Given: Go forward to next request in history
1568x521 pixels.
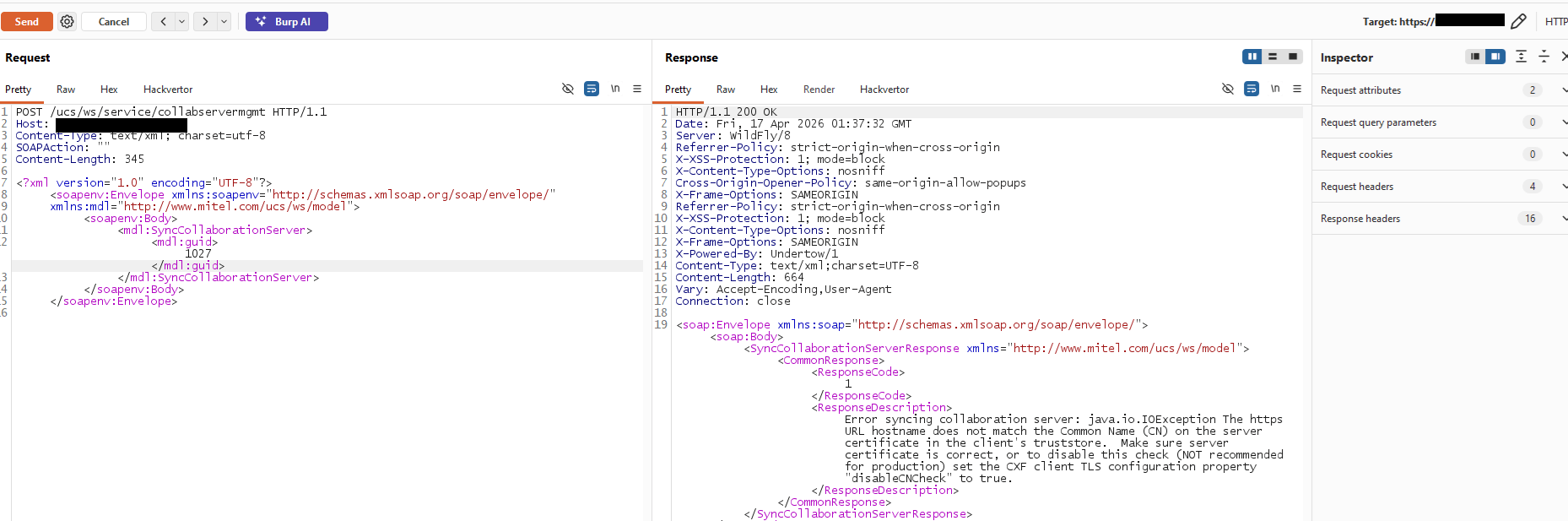Looking at the screenshot, I should tap(205, 22).
